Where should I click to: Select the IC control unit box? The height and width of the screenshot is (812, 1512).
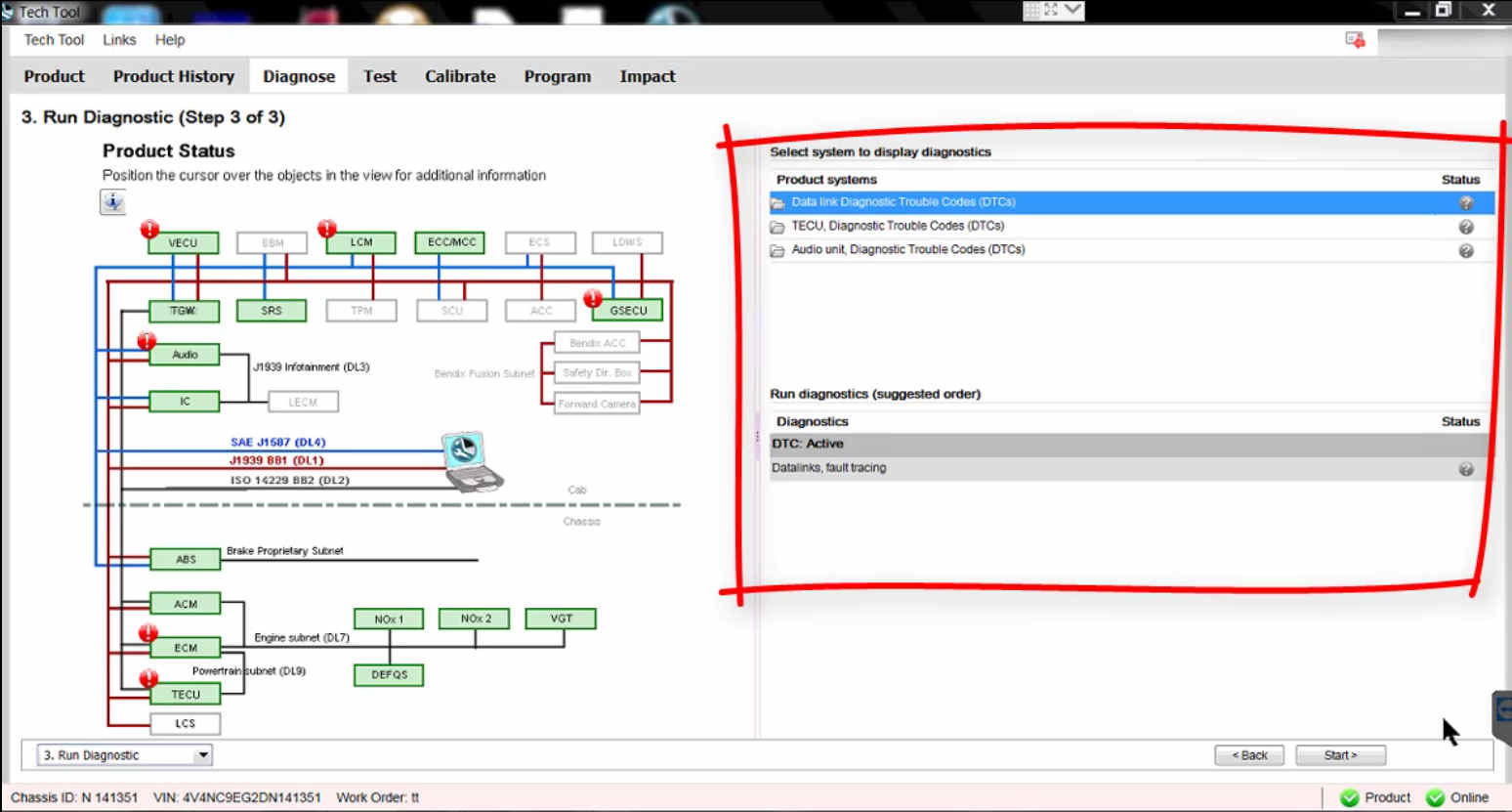click(x=185, y=402)
